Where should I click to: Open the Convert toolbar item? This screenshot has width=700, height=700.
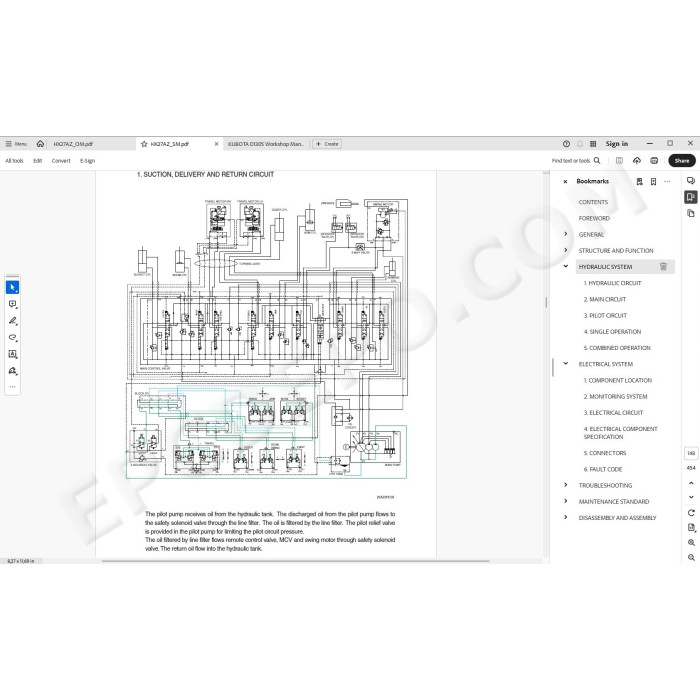61,161
